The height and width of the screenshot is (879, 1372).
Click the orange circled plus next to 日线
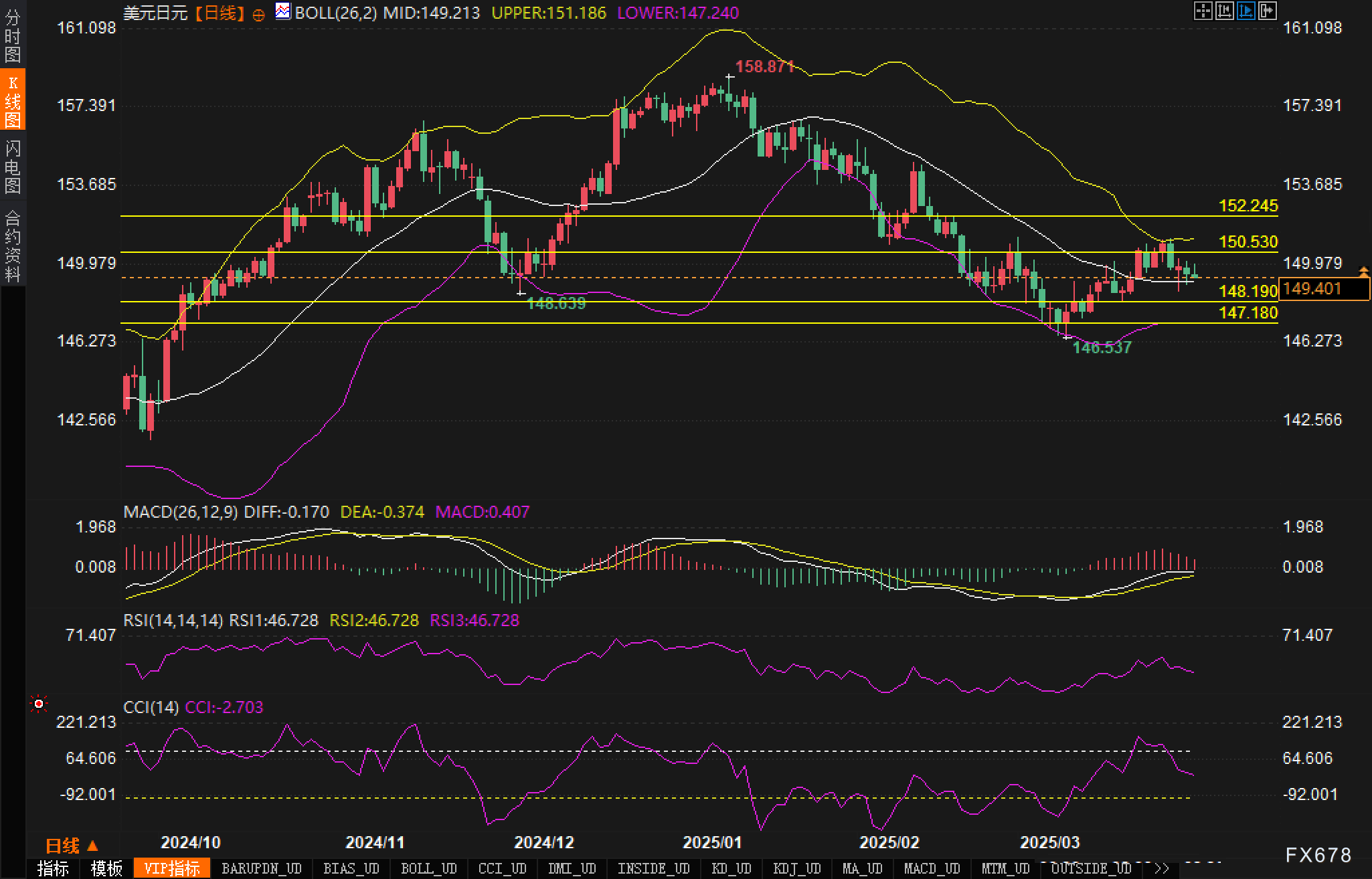point(259,15)
